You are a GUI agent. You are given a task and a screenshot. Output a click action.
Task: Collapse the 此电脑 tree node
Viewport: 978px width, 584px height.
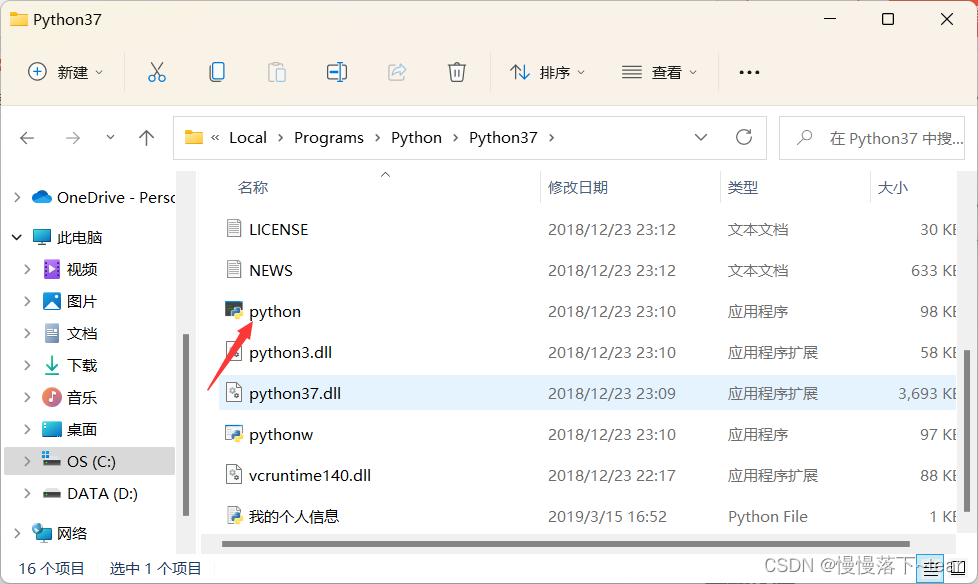point(17,237)
